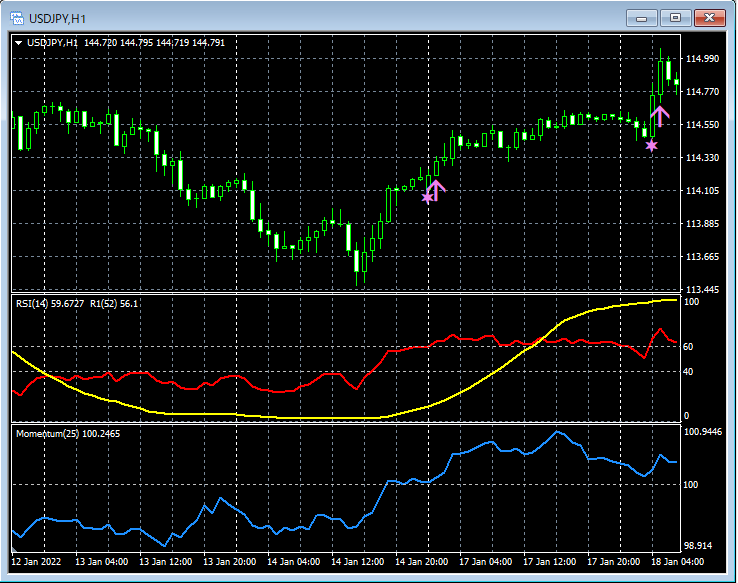The height and width of the screenshot is (583, 738).
Task: Click the 18 Jan 04:00 time label
Action: (677, 562)
